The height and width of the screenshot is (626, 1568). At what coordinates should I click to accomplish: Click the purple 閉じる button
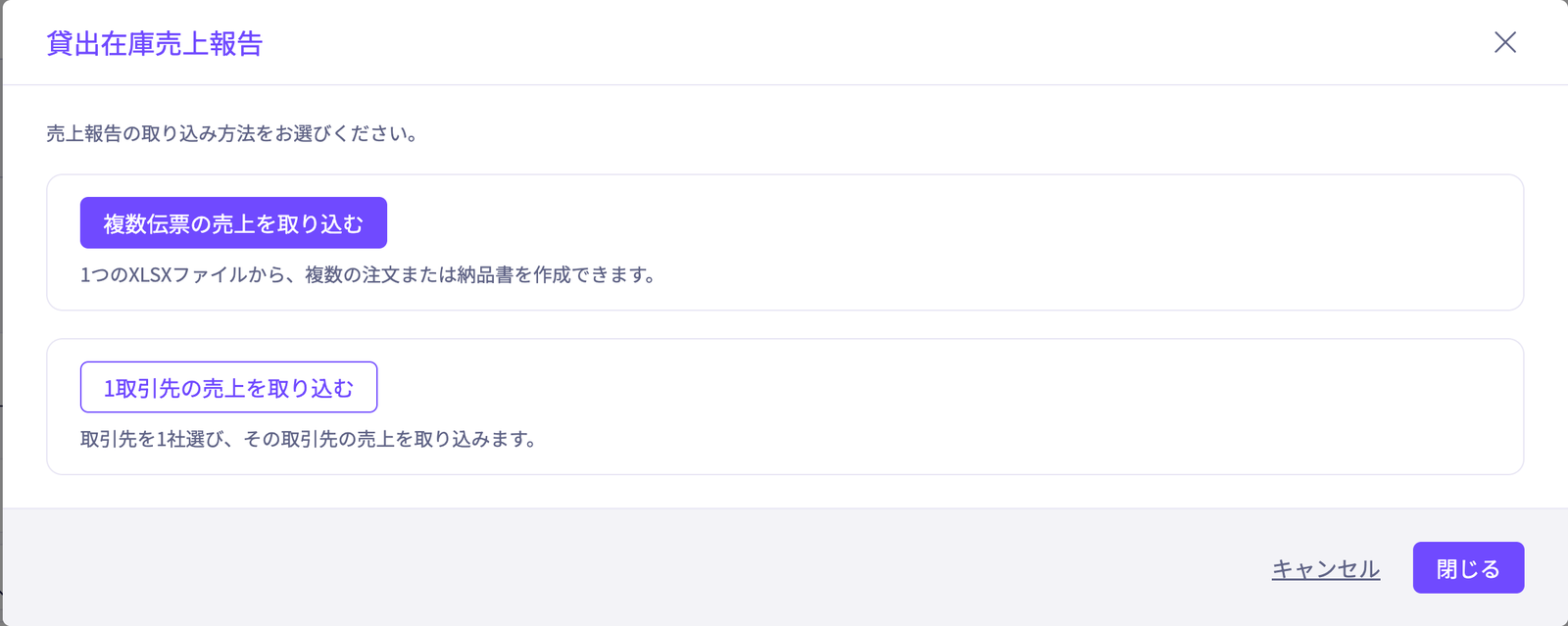(x=1468, y=567)
